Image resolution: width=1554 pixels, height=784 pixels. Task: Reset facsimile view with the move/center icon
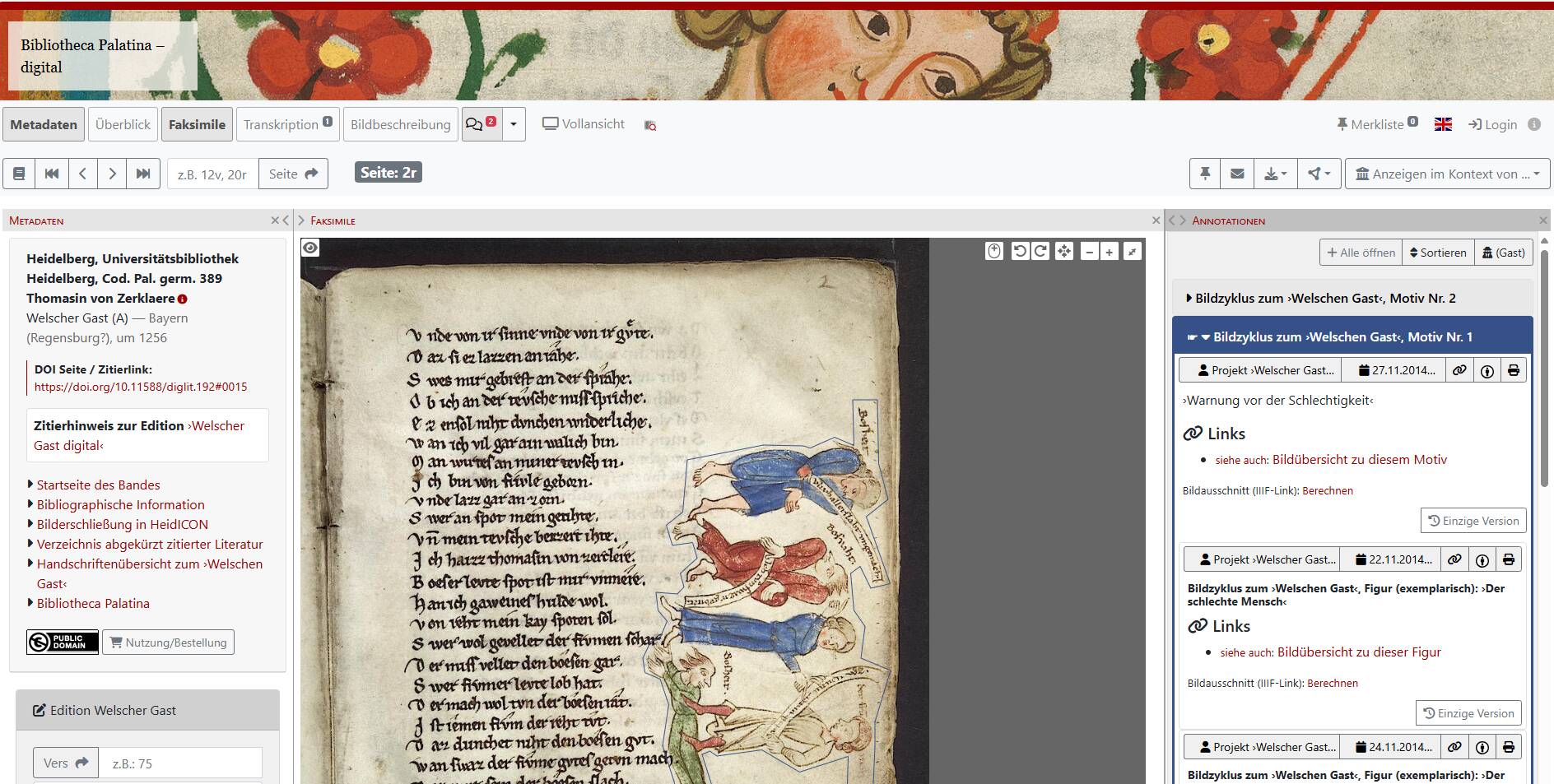[1064, 252]
